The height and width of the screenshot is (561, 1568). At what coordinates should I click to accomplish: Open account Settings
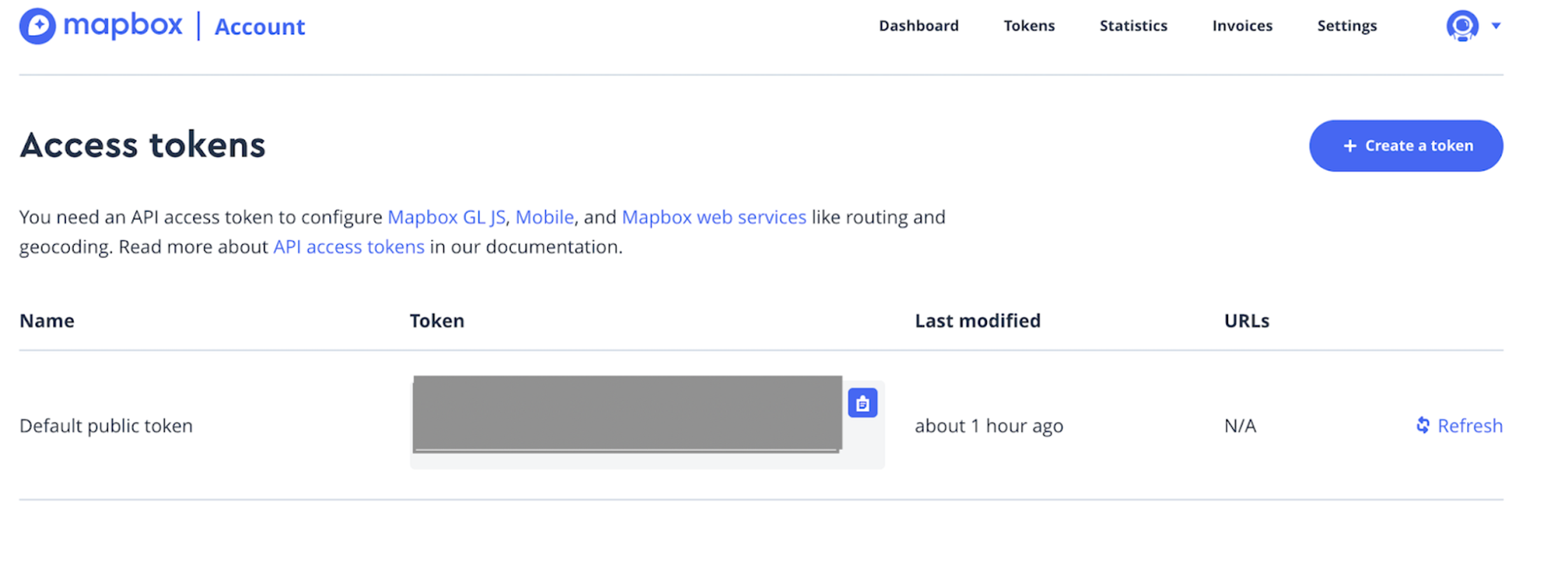coord(1346,26)
